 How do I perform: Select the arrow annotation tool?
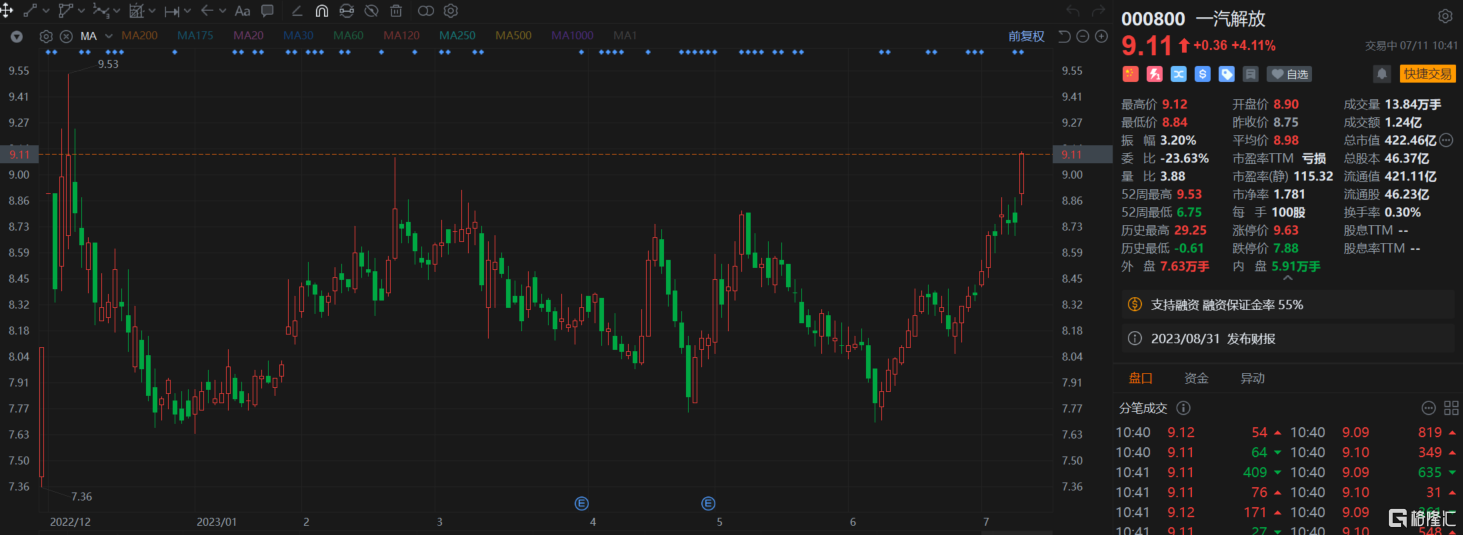pyautogui.click(x=207, y=11)
